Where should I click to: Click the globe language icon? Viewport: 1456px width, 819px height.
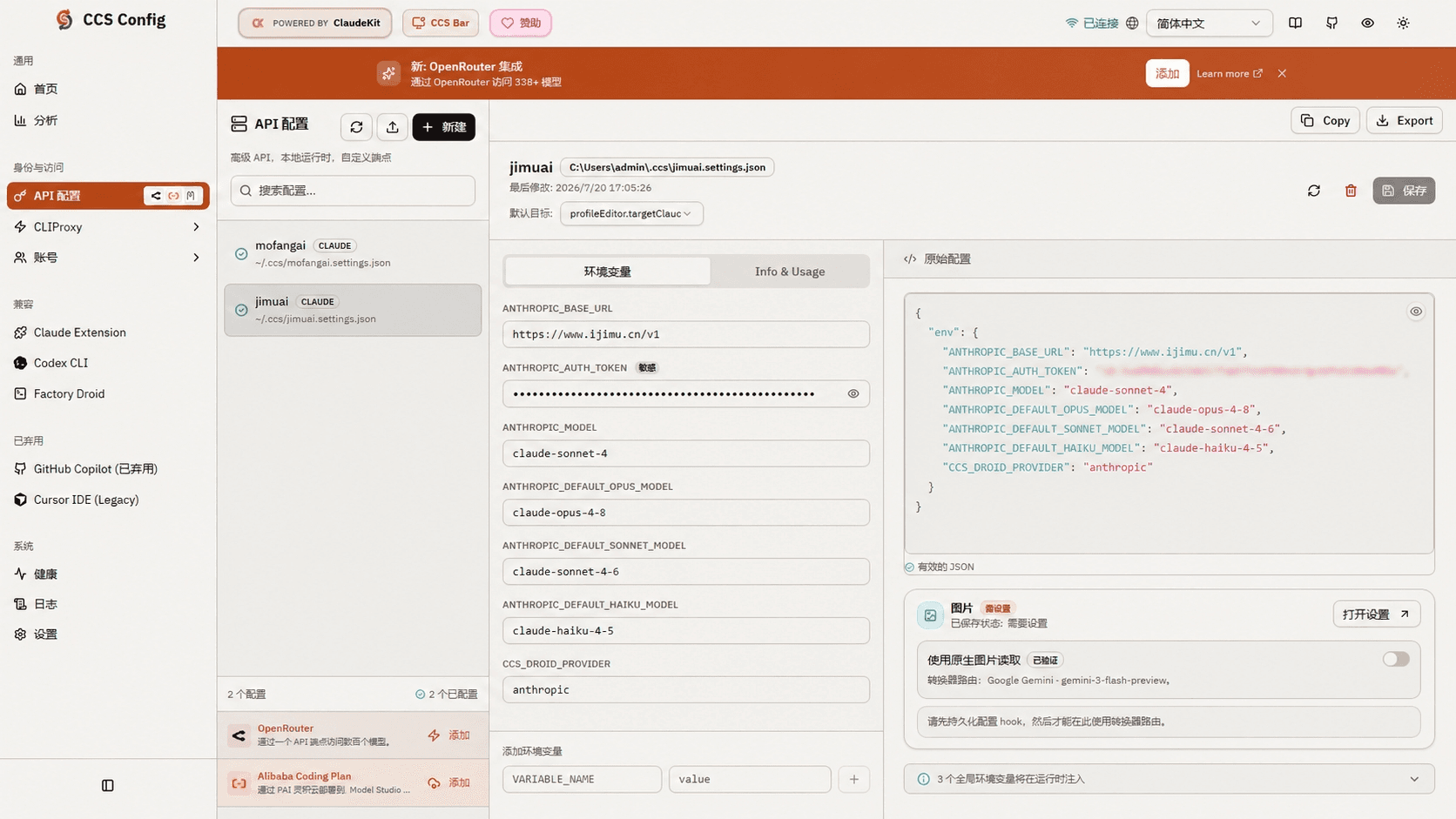coord(1132,23)
